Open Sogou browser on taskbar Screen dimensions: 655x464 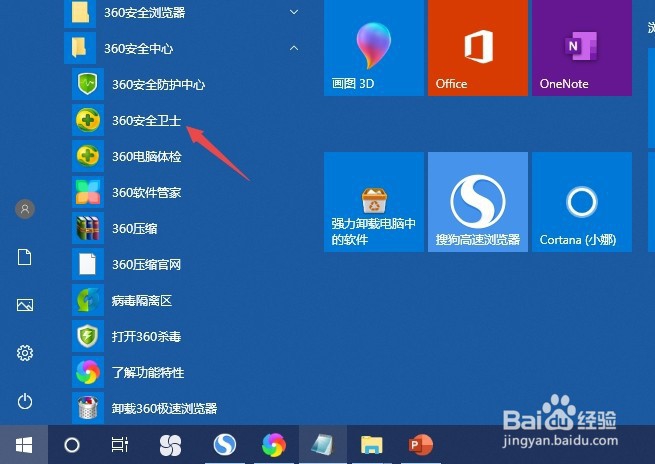224,444
